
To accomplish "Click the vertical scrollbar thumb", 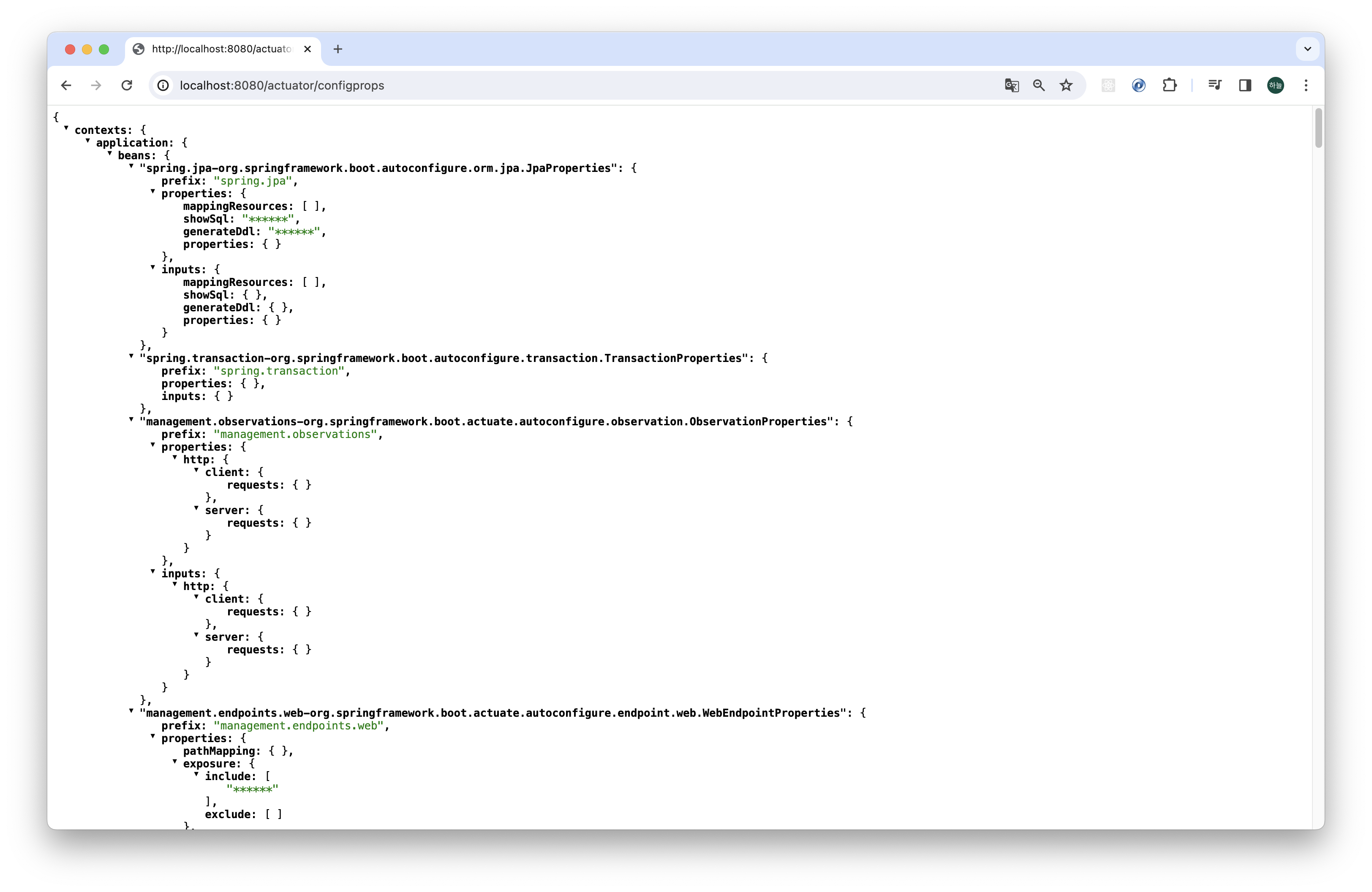I will (1318, 128).
